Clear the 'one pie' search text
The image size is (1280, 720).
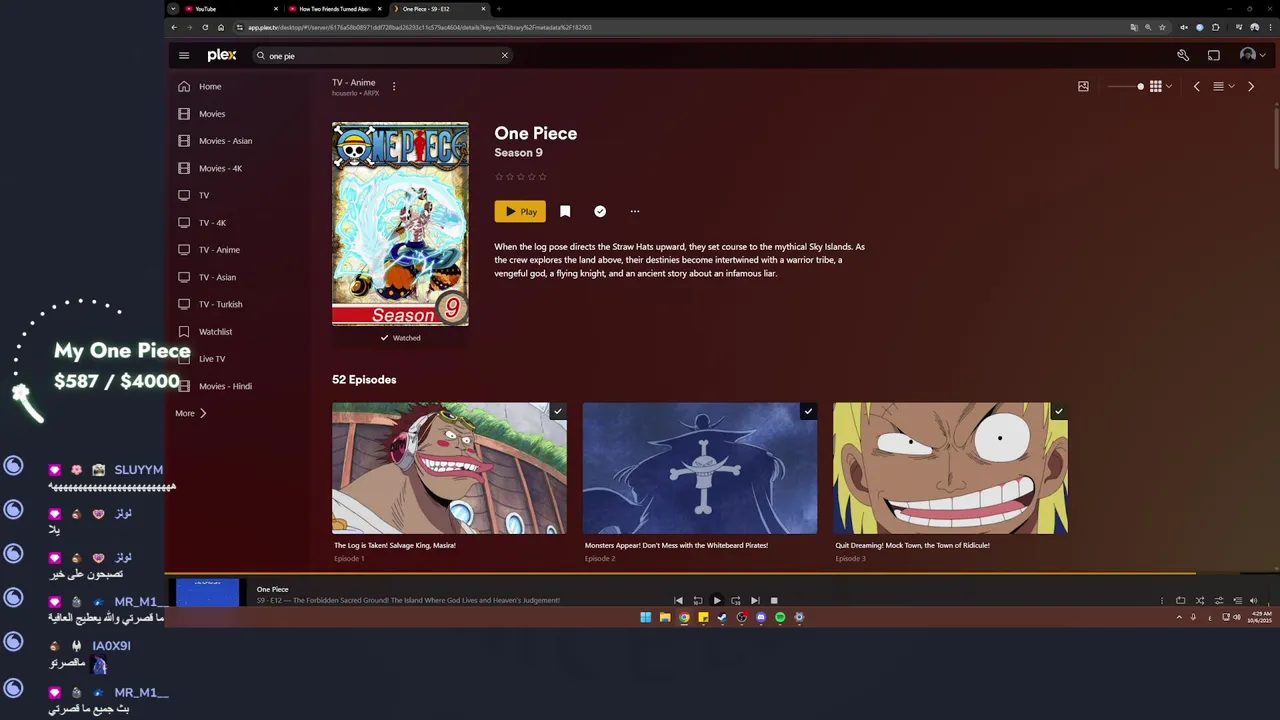point(504,56)
